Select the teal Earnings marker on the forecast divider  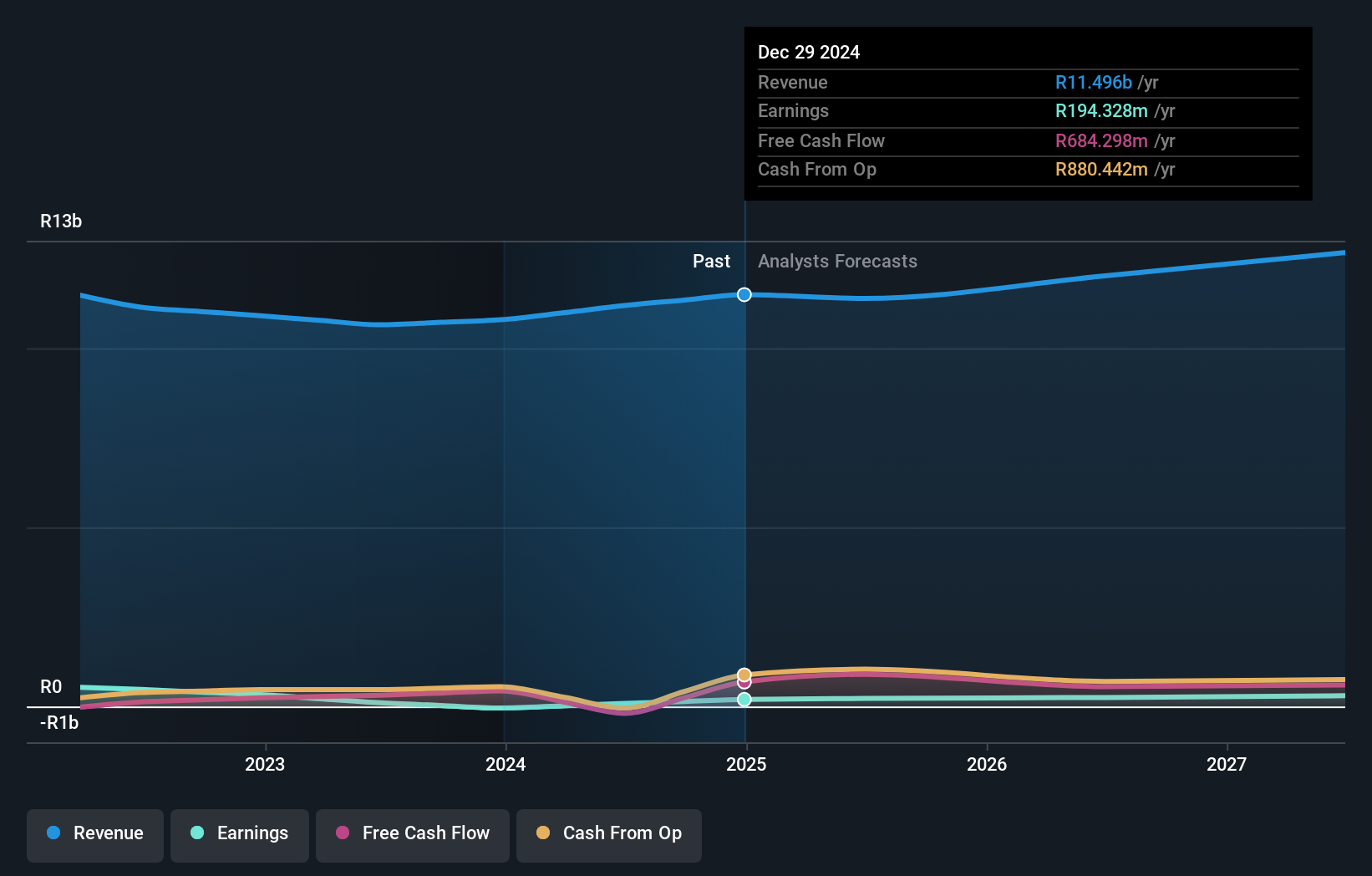(x=744, y=700)
